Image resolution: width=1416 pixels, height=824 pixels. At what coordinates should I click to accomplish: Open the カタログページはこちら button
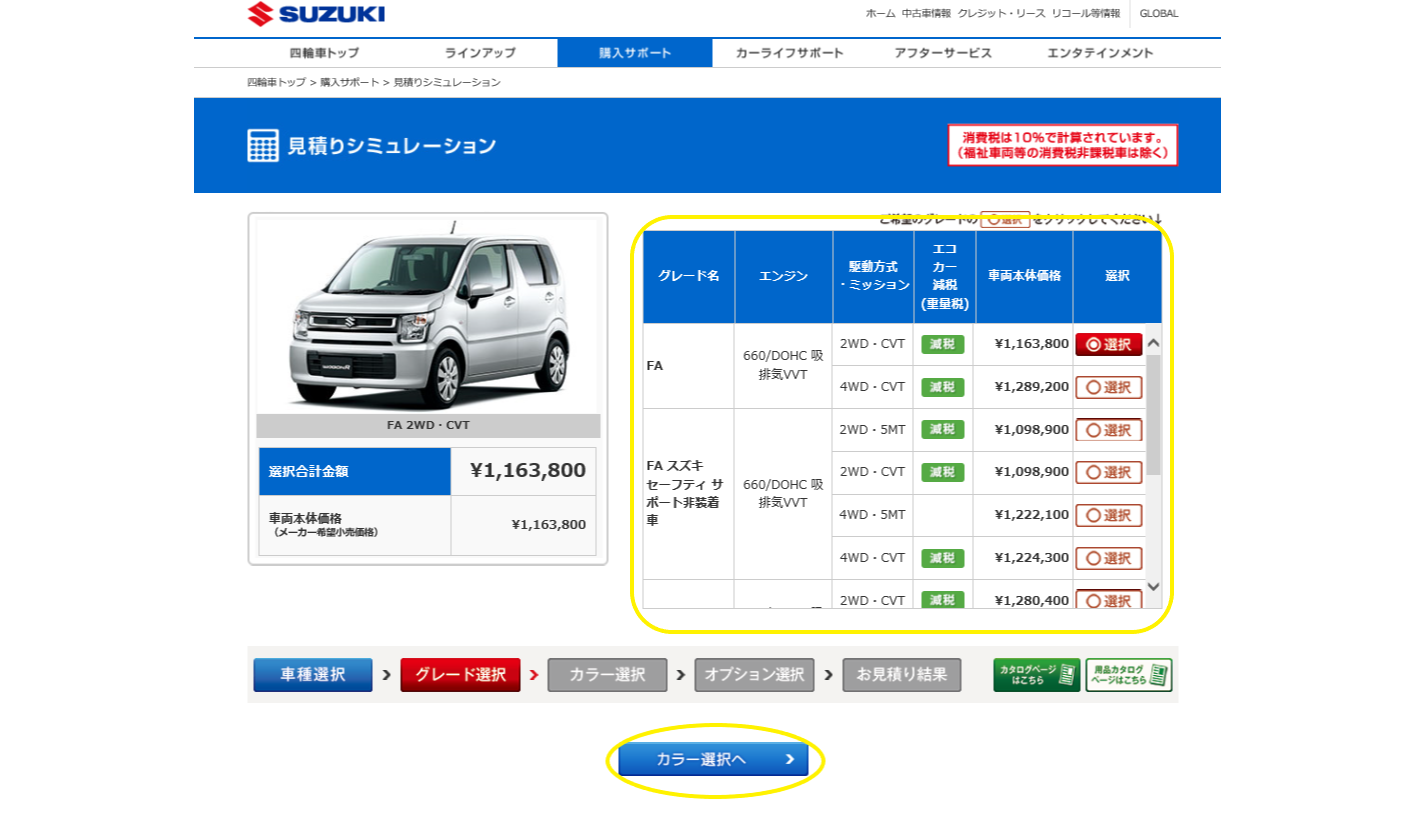click(1037, 675)
